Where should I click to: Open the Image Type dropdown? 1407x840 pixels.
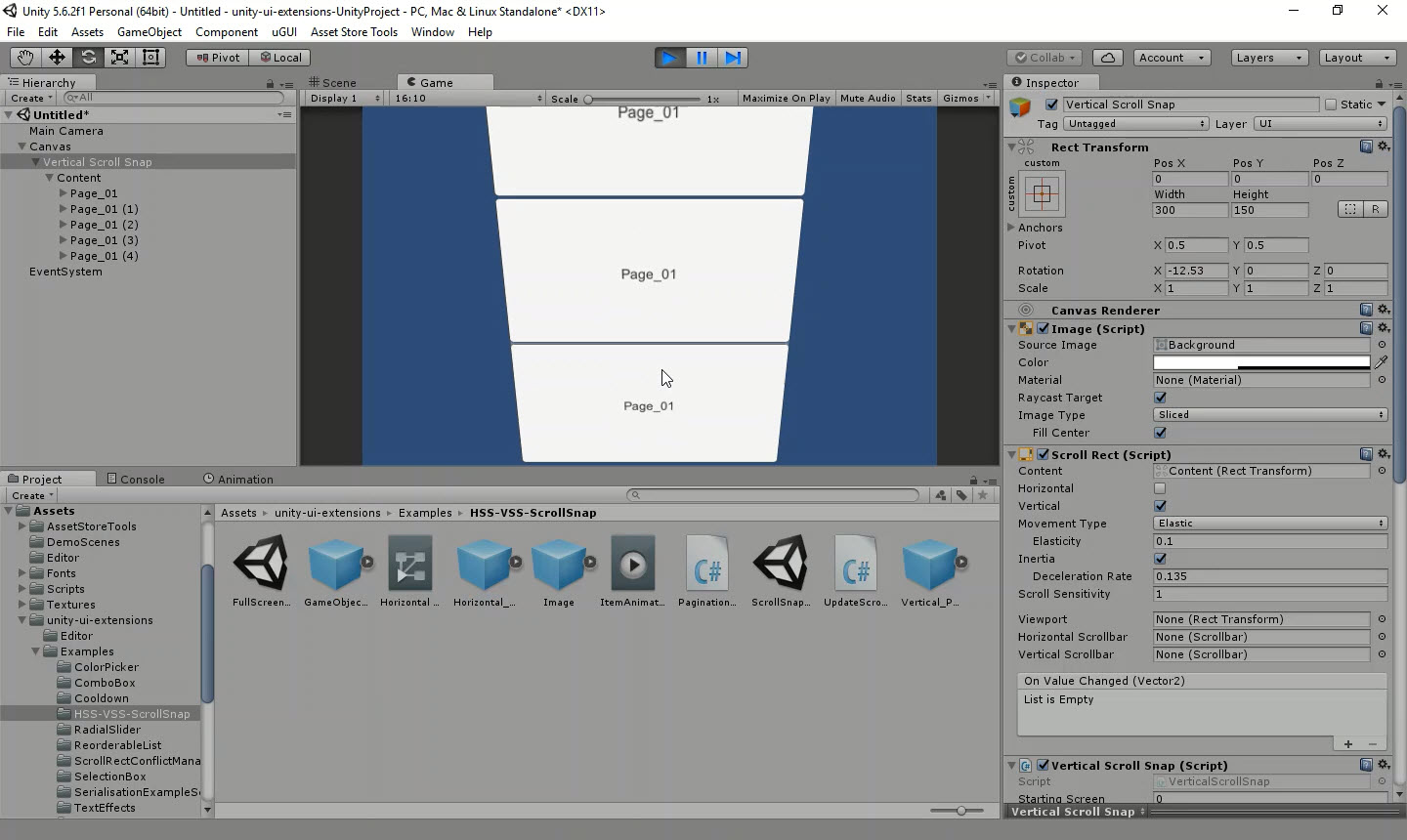tap(1270, 415)
